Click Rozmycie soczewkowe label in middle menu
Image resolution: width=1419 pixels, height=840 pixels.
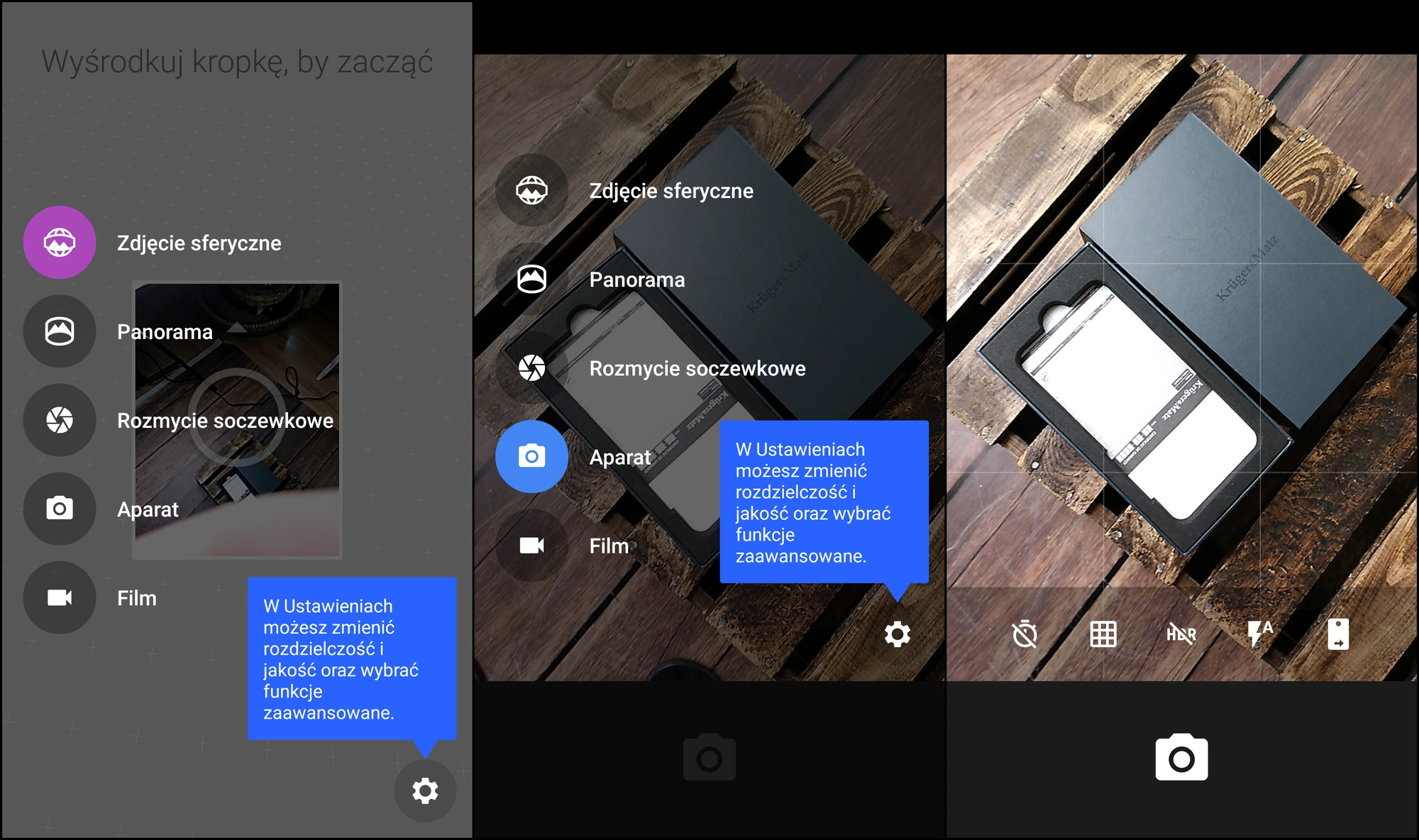point(697,368)
